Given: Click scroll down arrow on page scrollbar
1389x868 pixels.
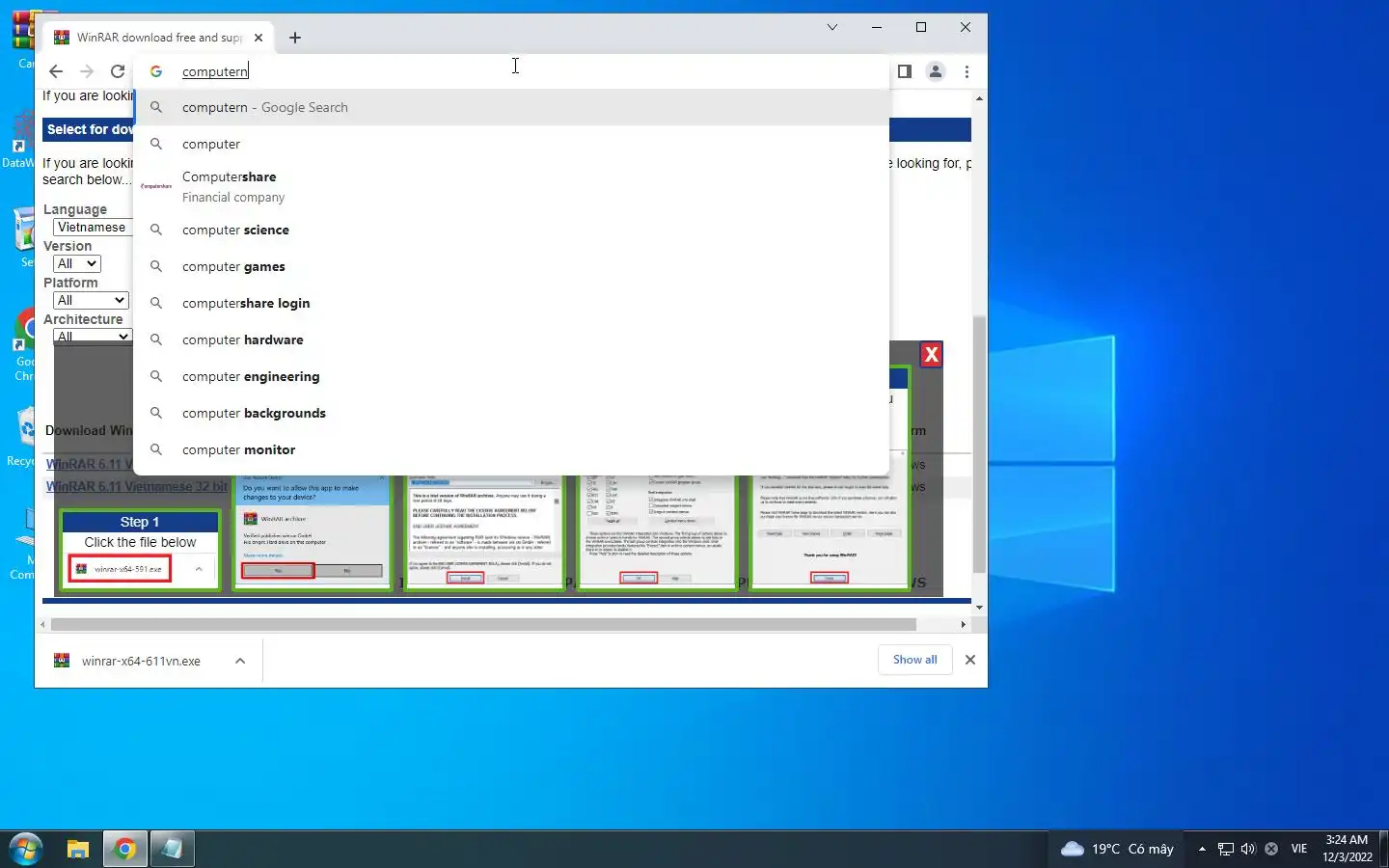Looking at the screenshot, I should [x=979, y=608].
